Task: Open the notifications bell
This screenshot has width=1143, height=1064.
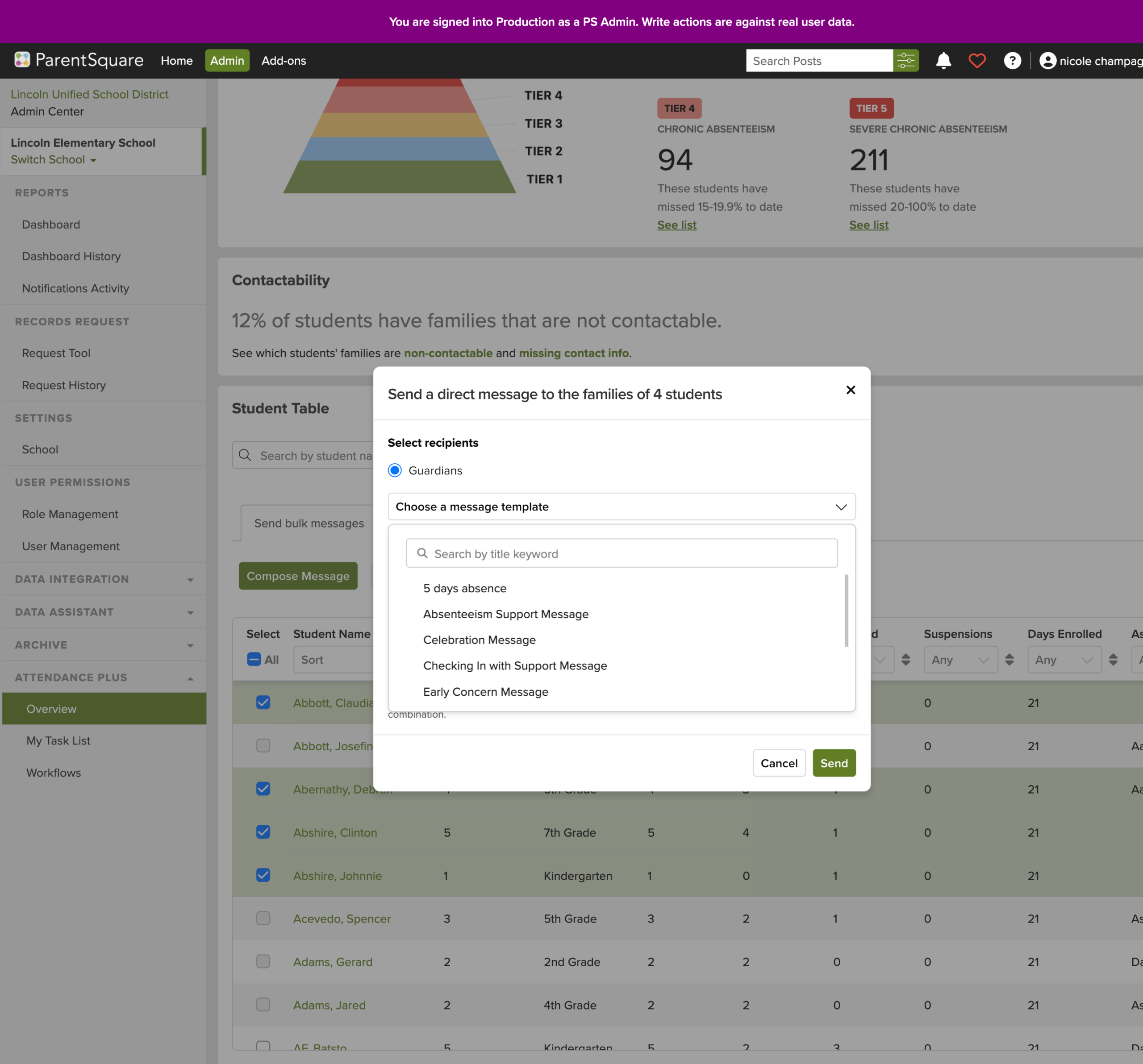Action: pos(943,60)
